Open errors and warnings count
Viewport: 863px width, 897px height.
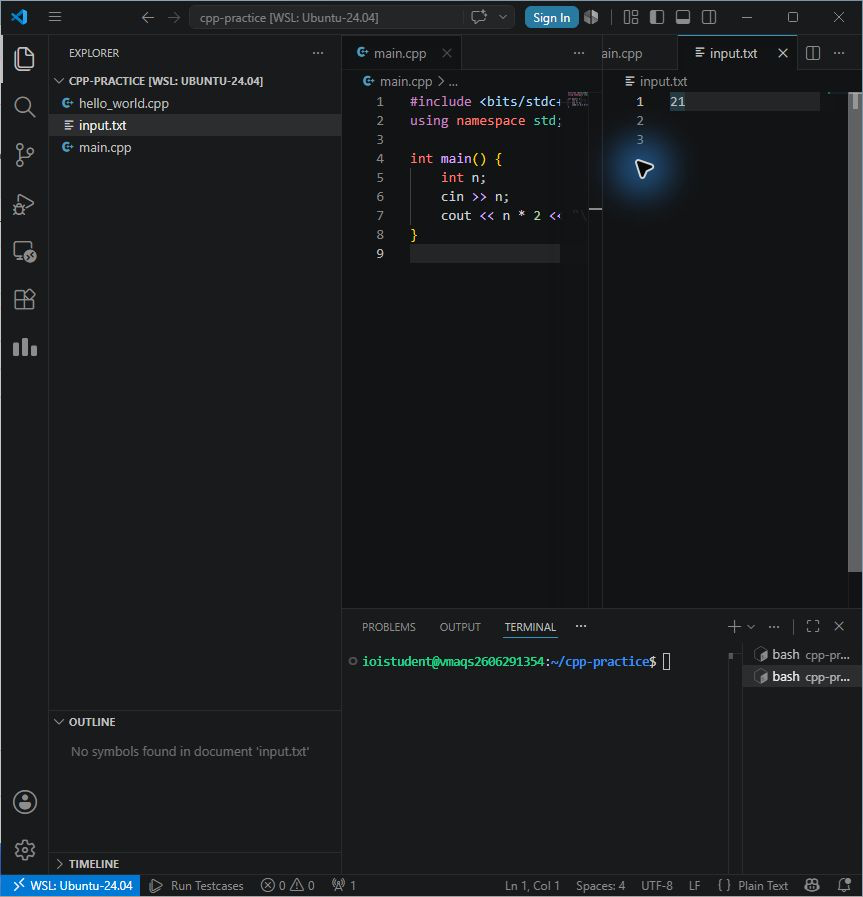pos(288,886)
